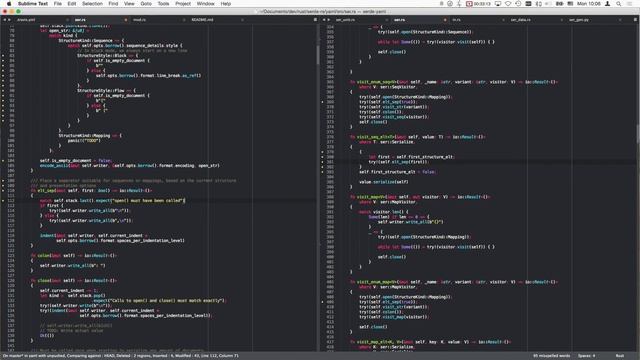
Task: Open Notification Center icon
Action: pos(630,4)
